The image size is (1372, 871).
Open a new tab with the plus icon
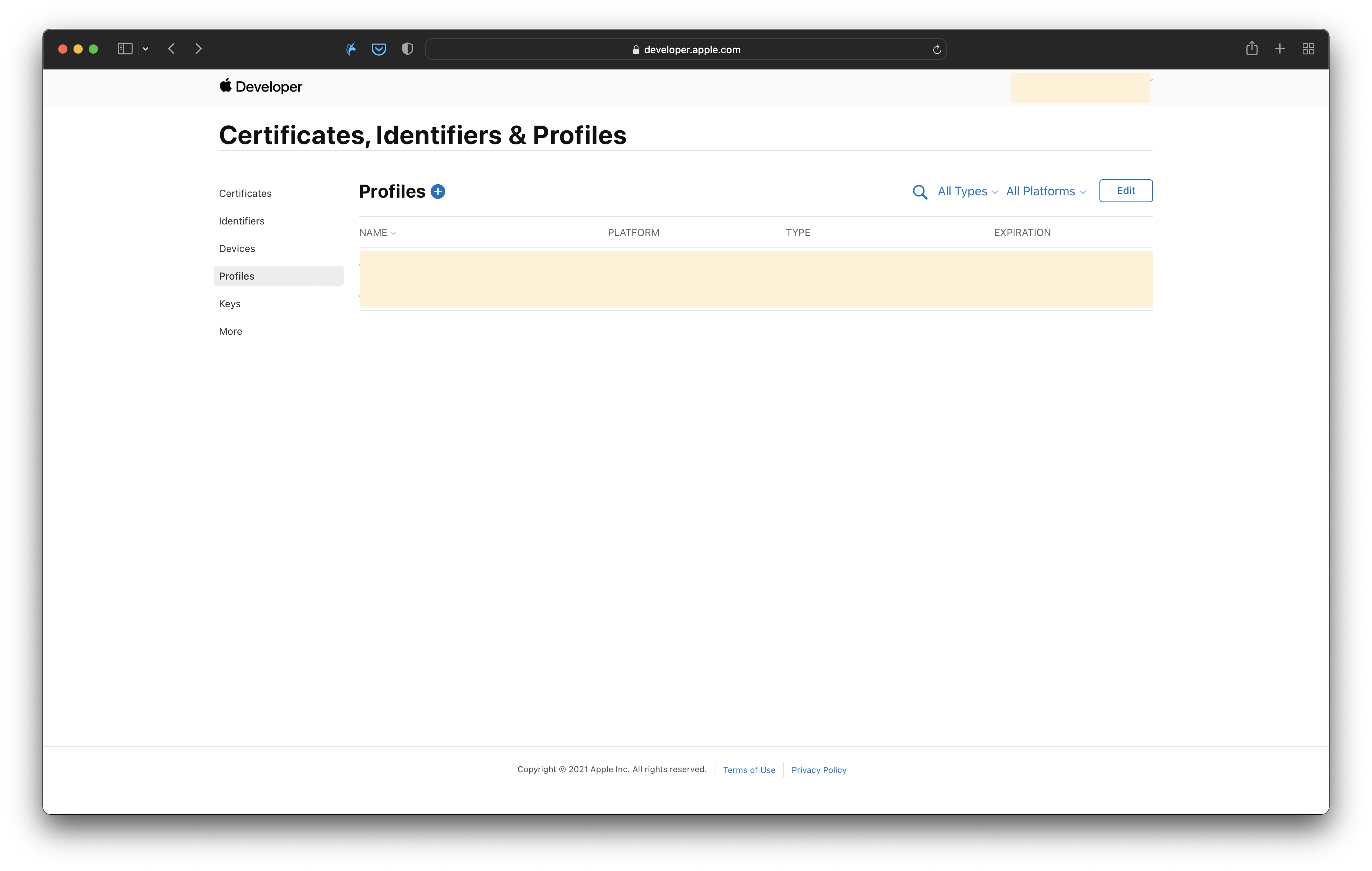[1280, 49]
